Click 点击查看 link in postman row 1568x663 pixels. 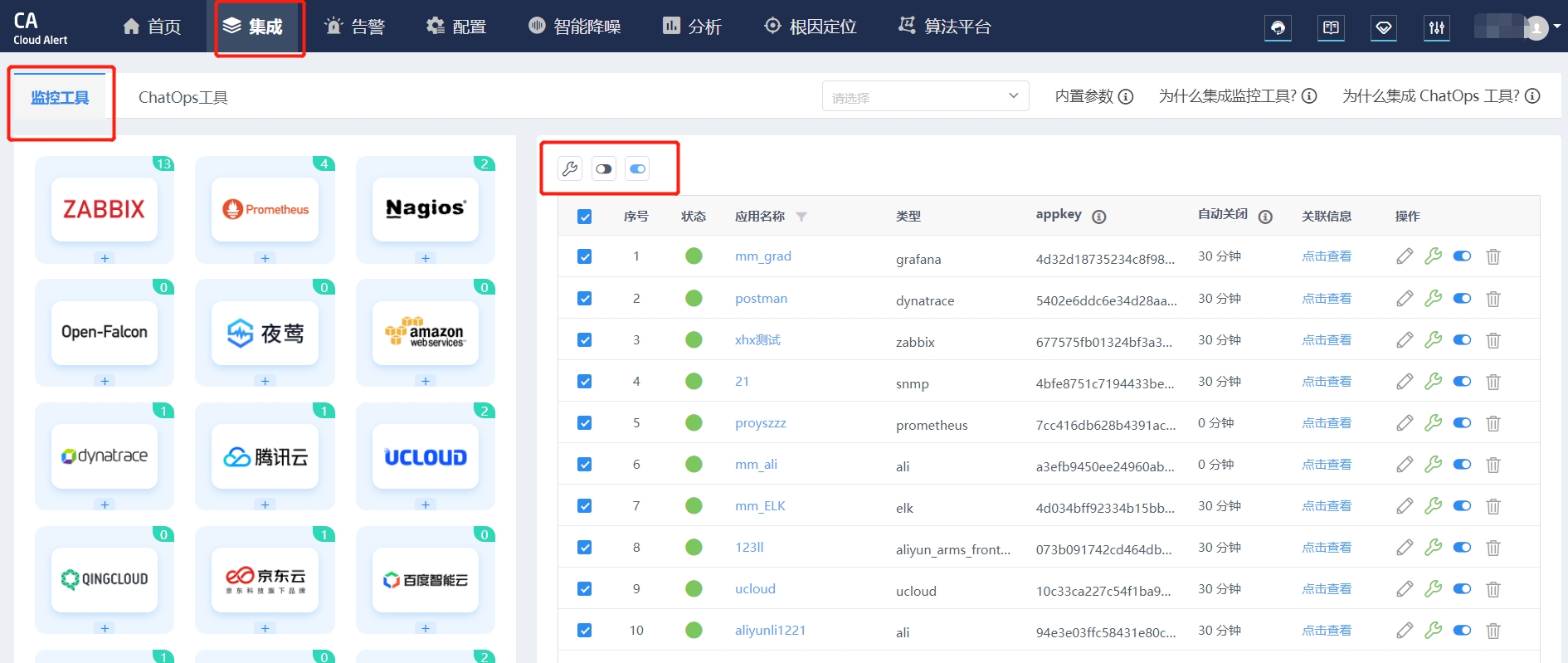pos(1327,298)
